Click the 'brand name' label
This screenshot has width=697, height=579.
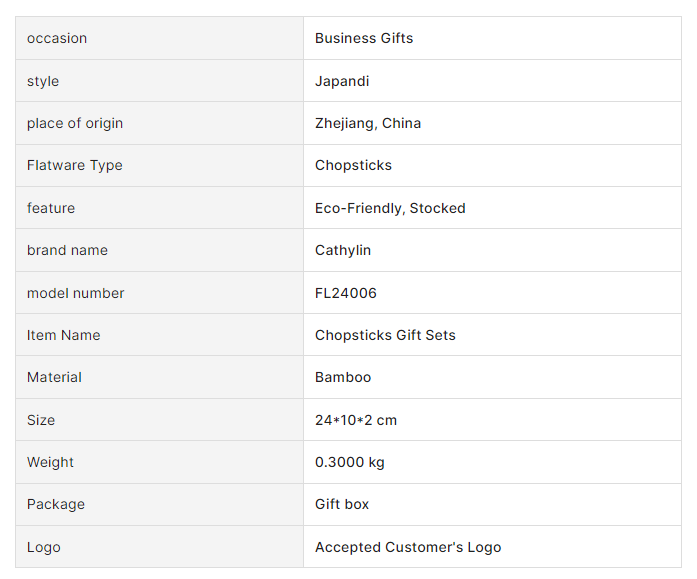tap(67, 250)
